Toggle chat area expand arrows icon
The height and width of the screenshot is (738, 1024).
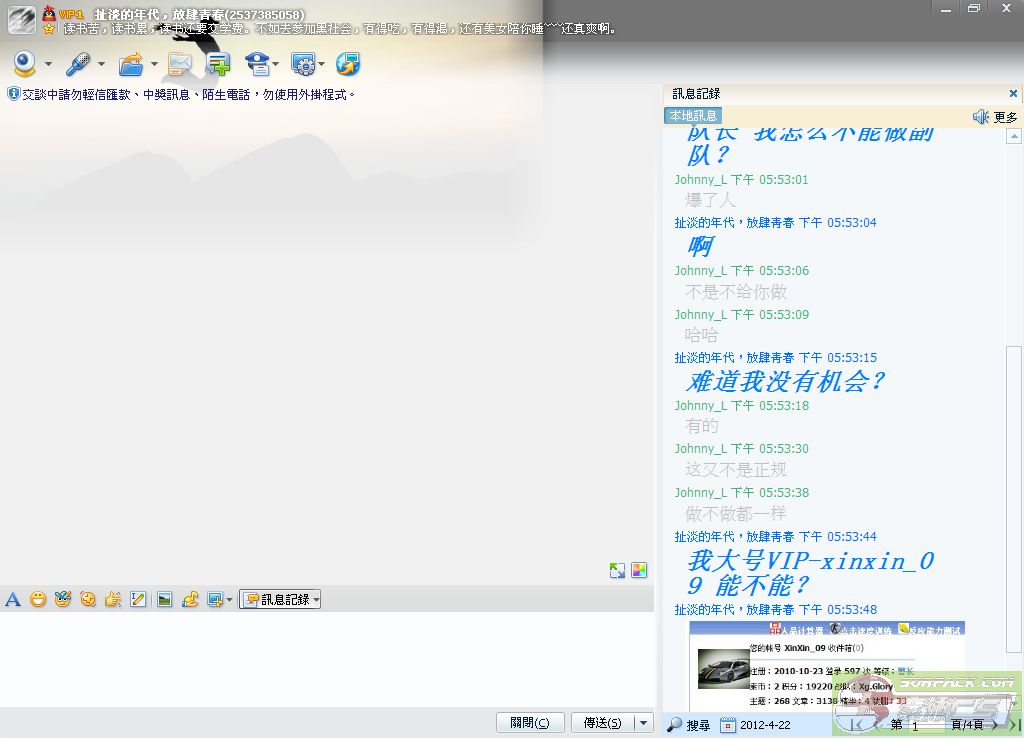click(617, 571)
